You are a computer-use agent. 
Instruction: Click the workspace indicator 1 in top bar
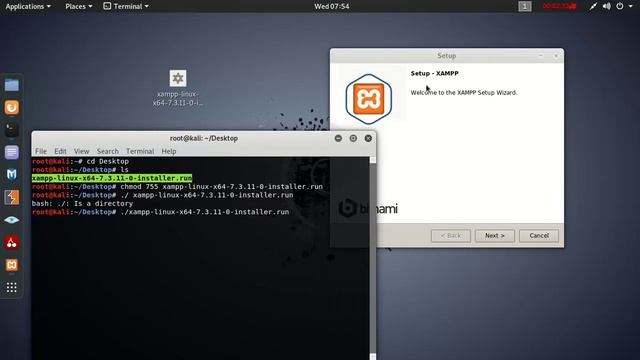pos(525,6)
